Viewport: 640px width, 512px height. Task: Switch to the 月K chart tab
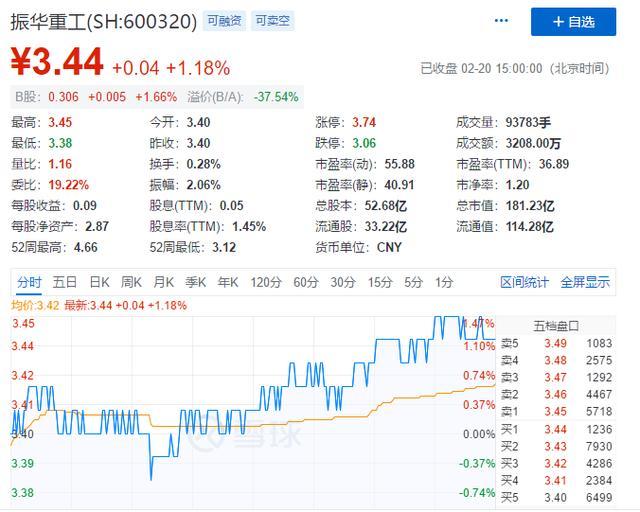[x=163, y=282]
